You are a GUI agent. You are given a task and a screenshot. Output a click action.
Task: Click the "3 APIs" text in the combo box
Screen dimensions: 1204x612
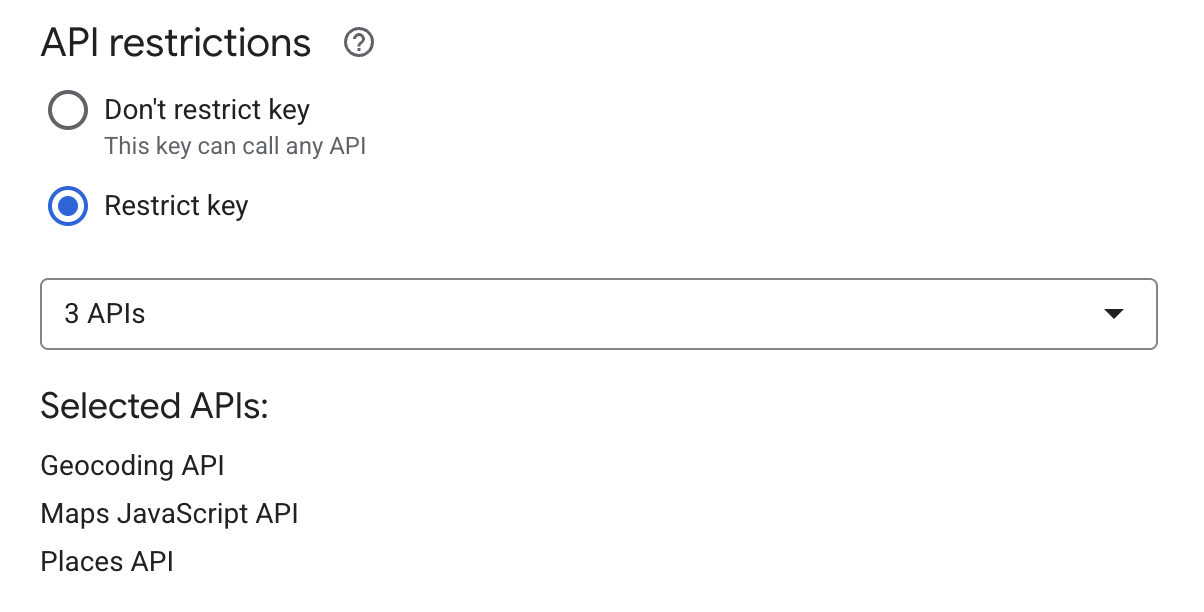tap(105, 314)
